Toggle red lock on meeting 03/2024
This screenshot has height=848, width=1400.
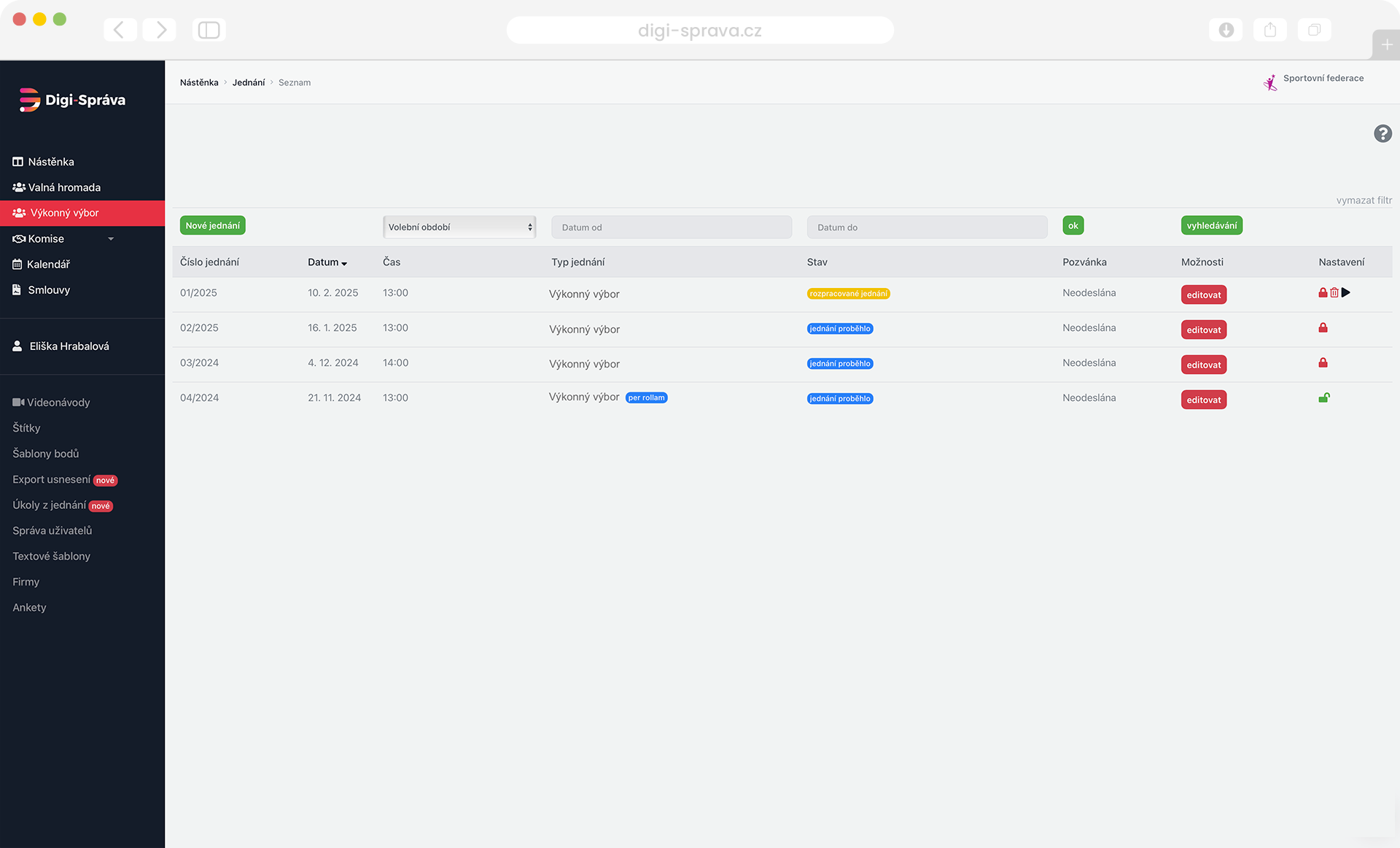pyautogui.click(x=1323, y=362)
